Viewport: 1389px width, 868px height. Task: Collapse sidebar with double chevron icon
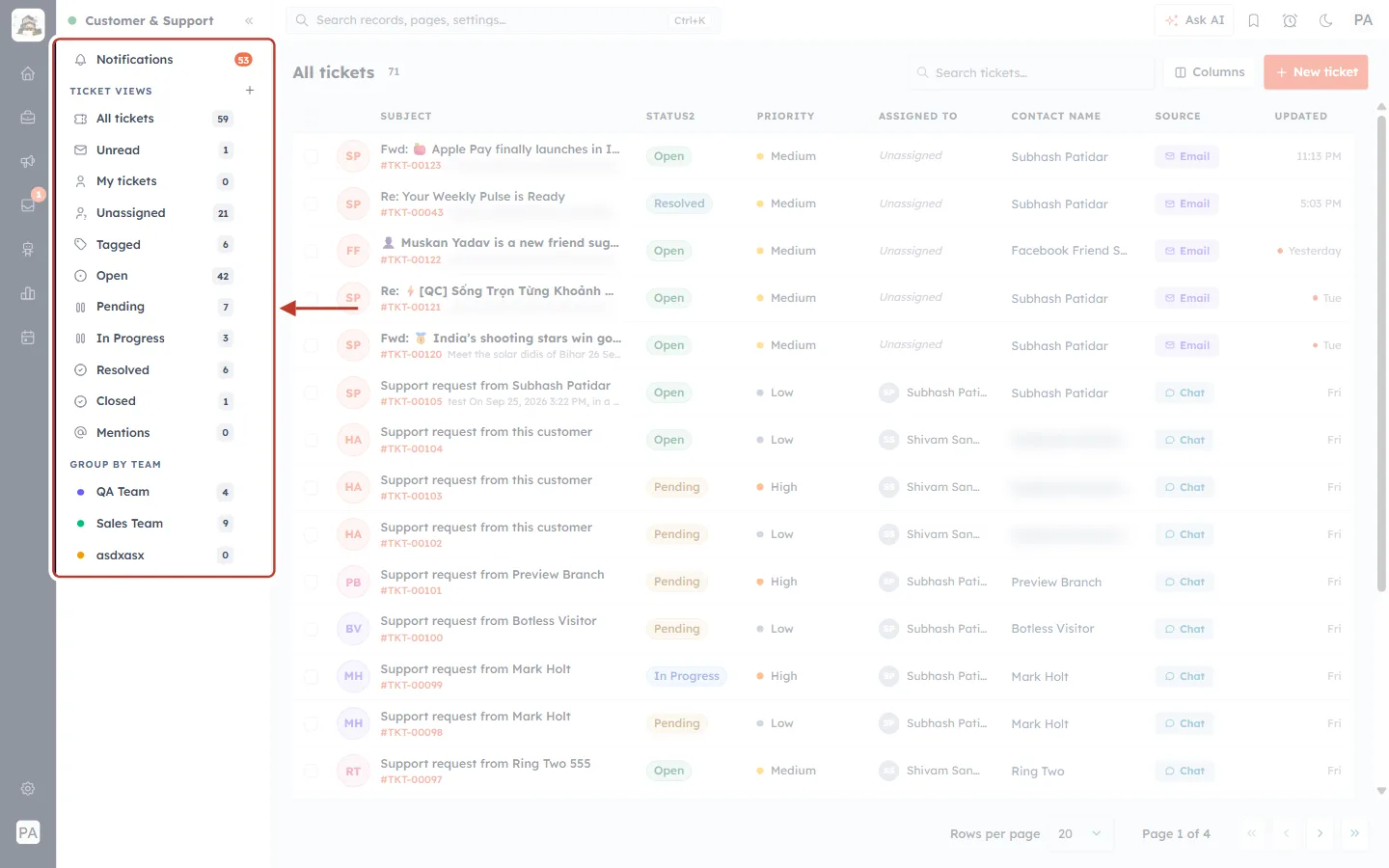tap(249, 20)
